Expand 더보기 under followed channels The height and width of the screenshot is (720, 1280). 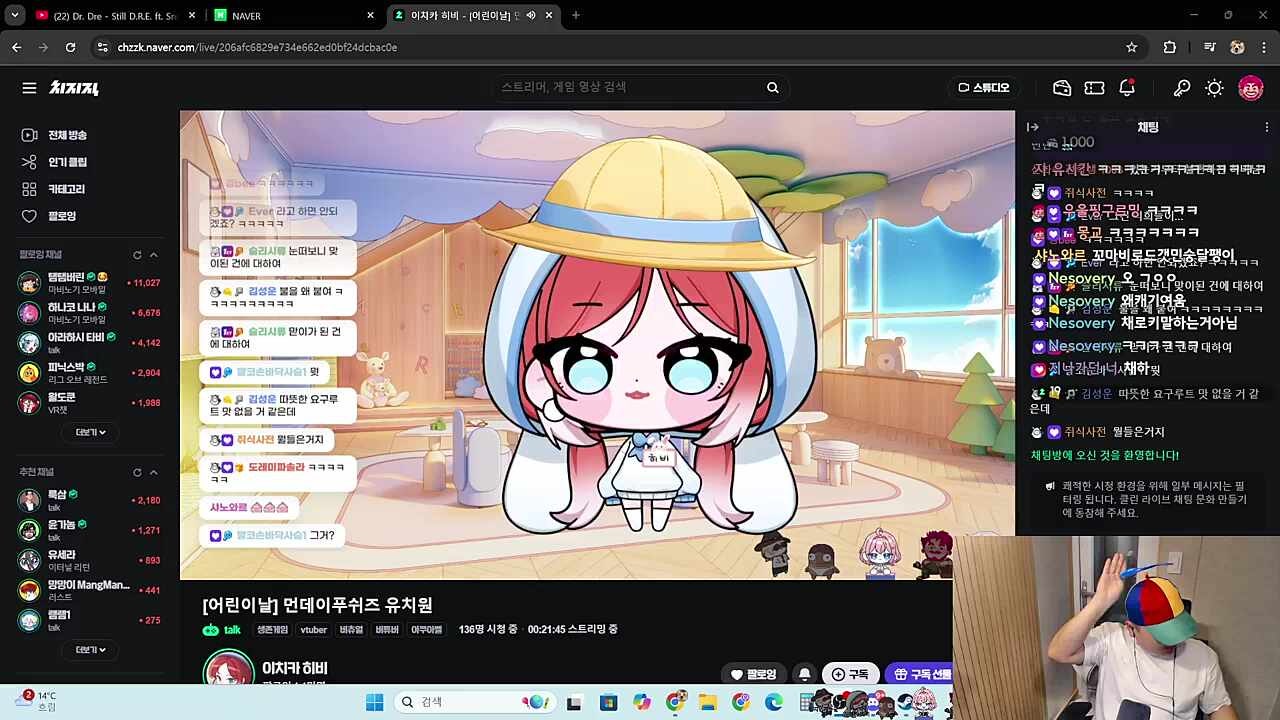coord(90,432)
